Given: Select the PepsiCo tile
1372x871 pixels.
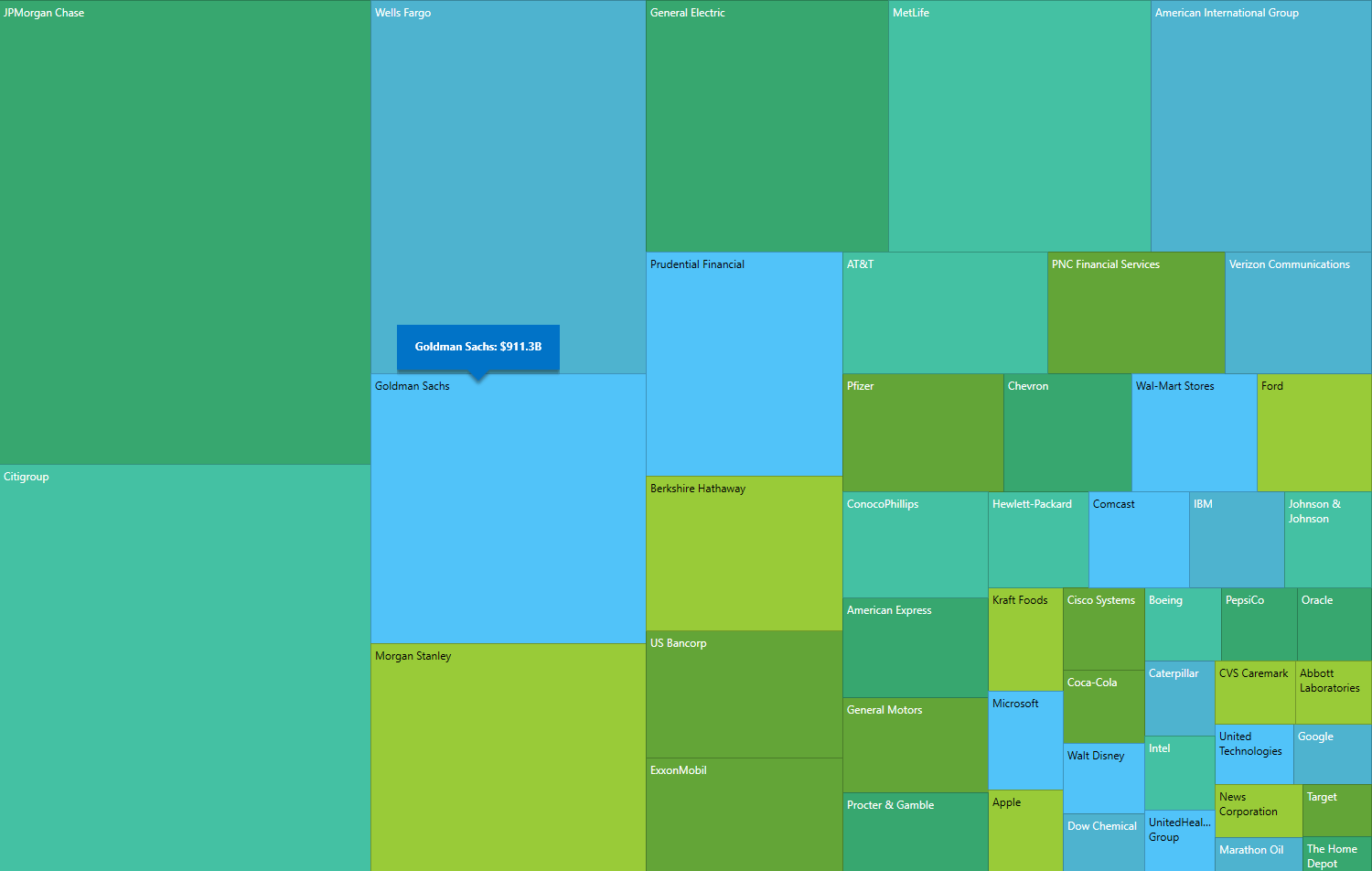Looking at the screenshot, I should tap(1259, 625).
